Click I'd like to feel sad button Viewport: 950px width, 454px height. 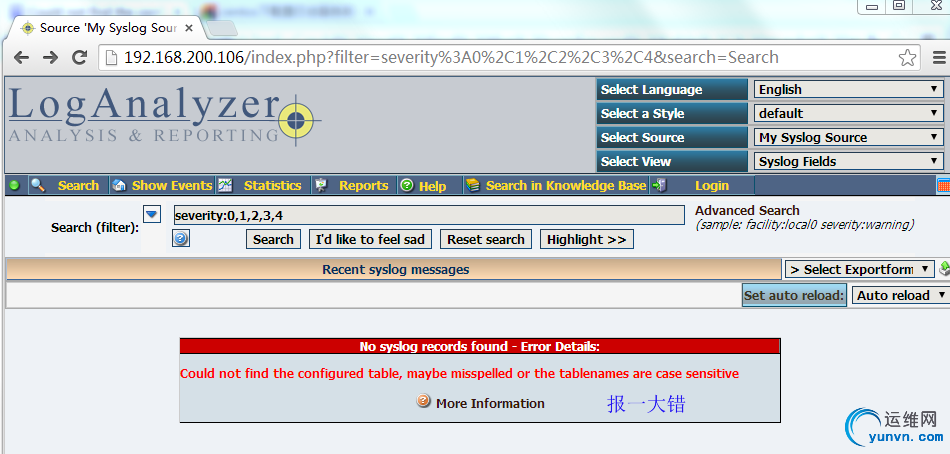point(370,239)
